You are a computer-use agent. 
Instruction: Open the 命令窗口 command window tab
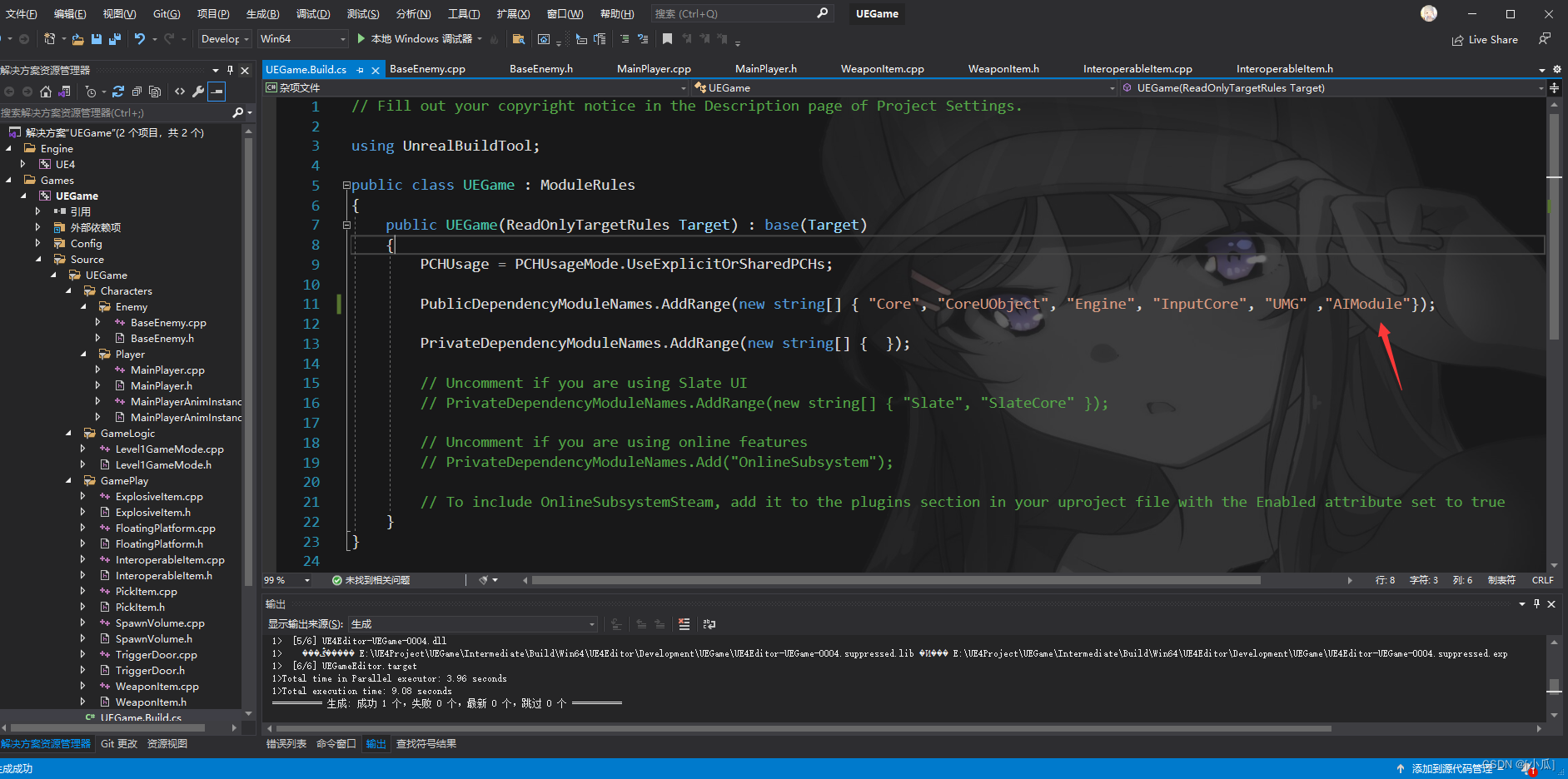(336, 744)
